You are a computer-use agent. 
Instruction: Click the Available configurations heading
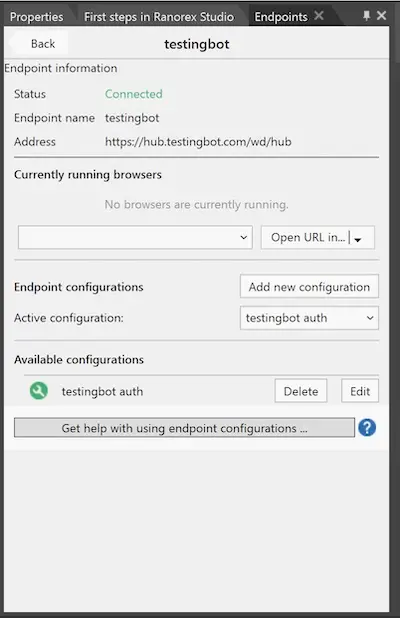79,359
